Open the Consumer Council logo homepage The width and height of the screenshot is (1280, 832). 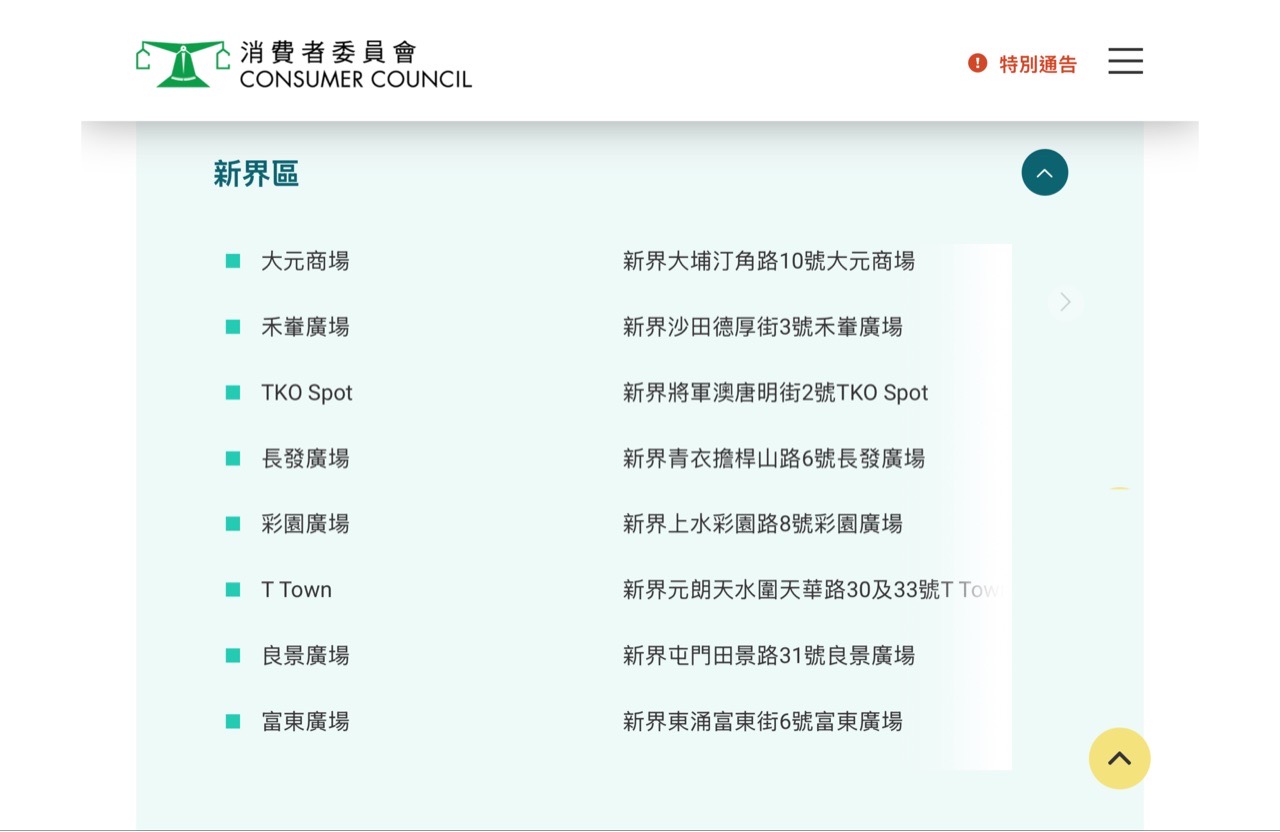click(304, 64)
